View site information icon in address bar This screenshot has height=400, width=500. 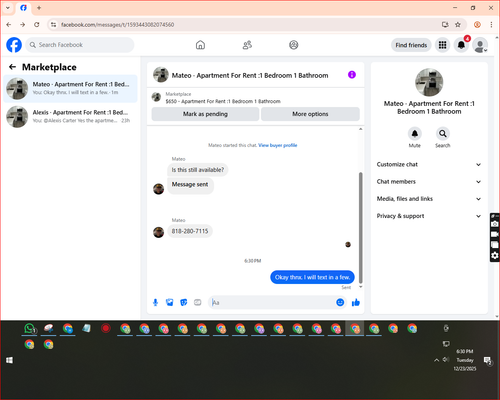click(53, 25)
